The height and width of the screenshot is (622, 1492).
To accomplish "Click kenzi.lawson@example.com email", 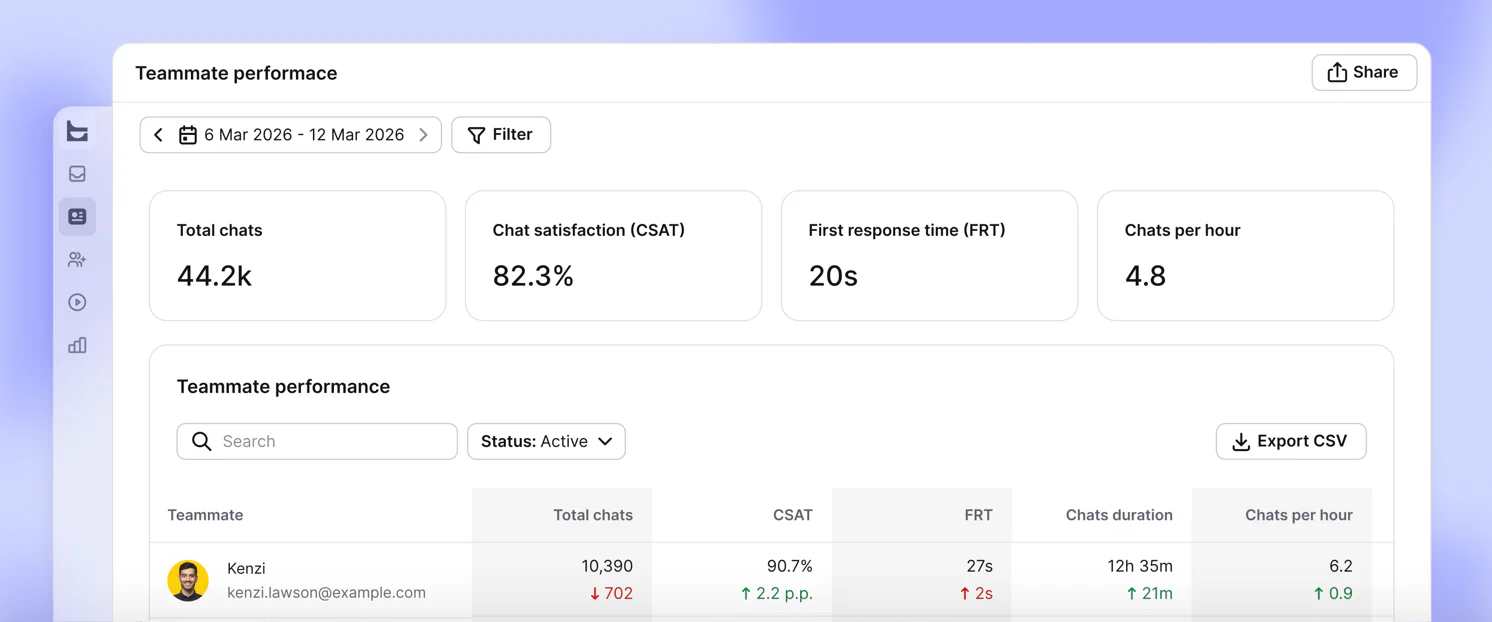I will (326, 593).
